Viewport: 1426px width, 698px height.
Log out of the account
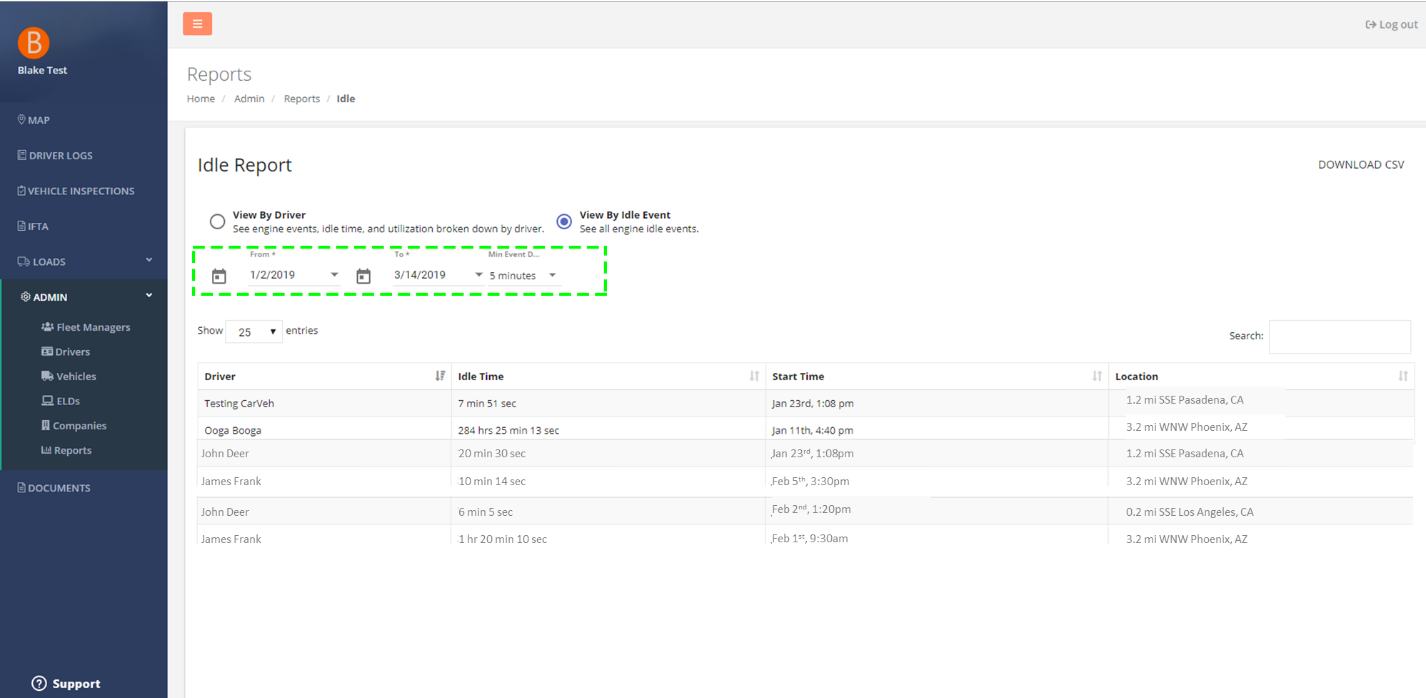tap(1391, 25)
